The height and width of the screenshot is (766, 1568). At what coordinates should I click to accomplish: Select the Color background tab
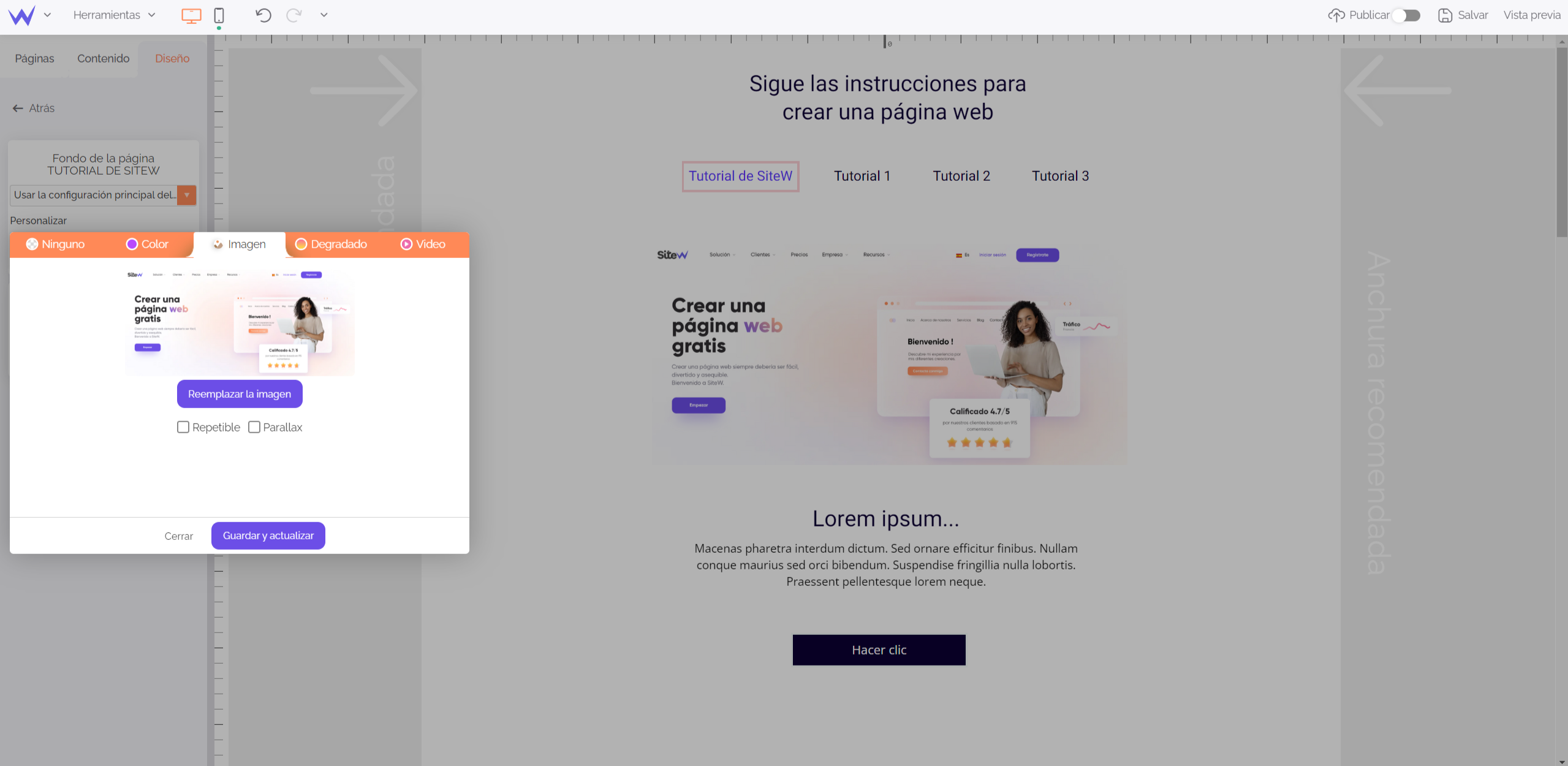coord(147,244)
